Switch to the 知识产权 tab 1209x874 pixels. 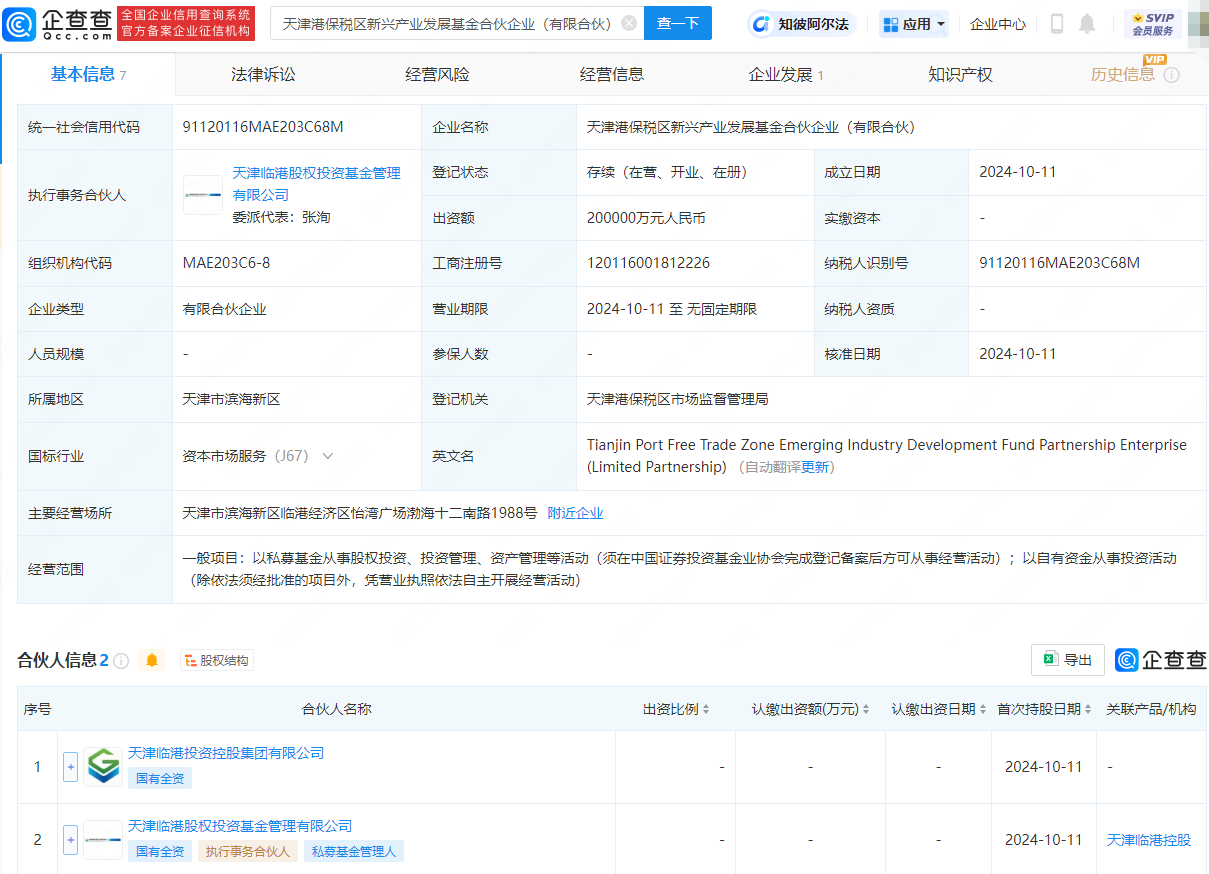(960, 75)
